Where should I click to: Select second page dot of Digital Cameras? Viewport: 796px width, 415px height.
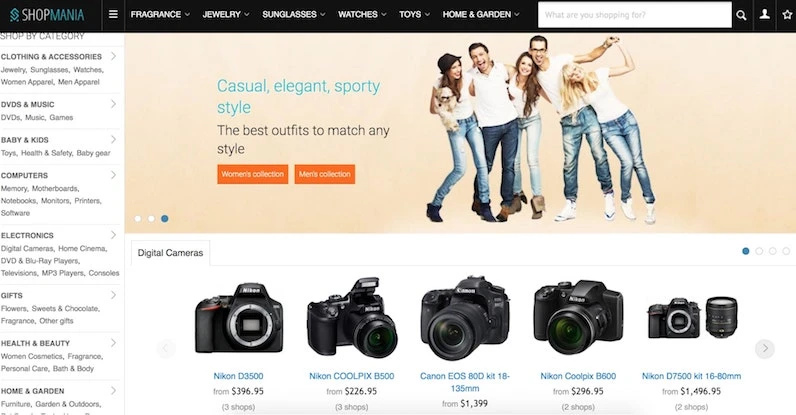click(759, 251)
